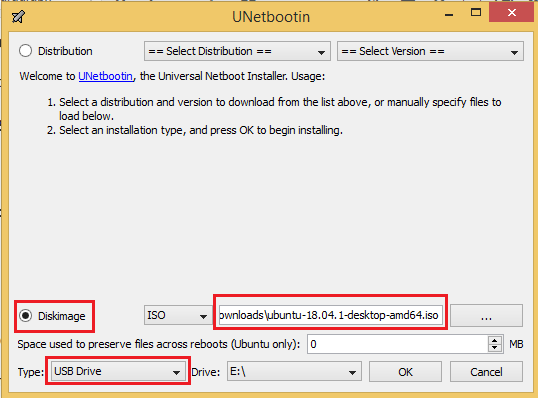Click the persistence space MB field
The height and width of the screenshot is (398, 538).
pyautogui.click(x=398, y=344)
